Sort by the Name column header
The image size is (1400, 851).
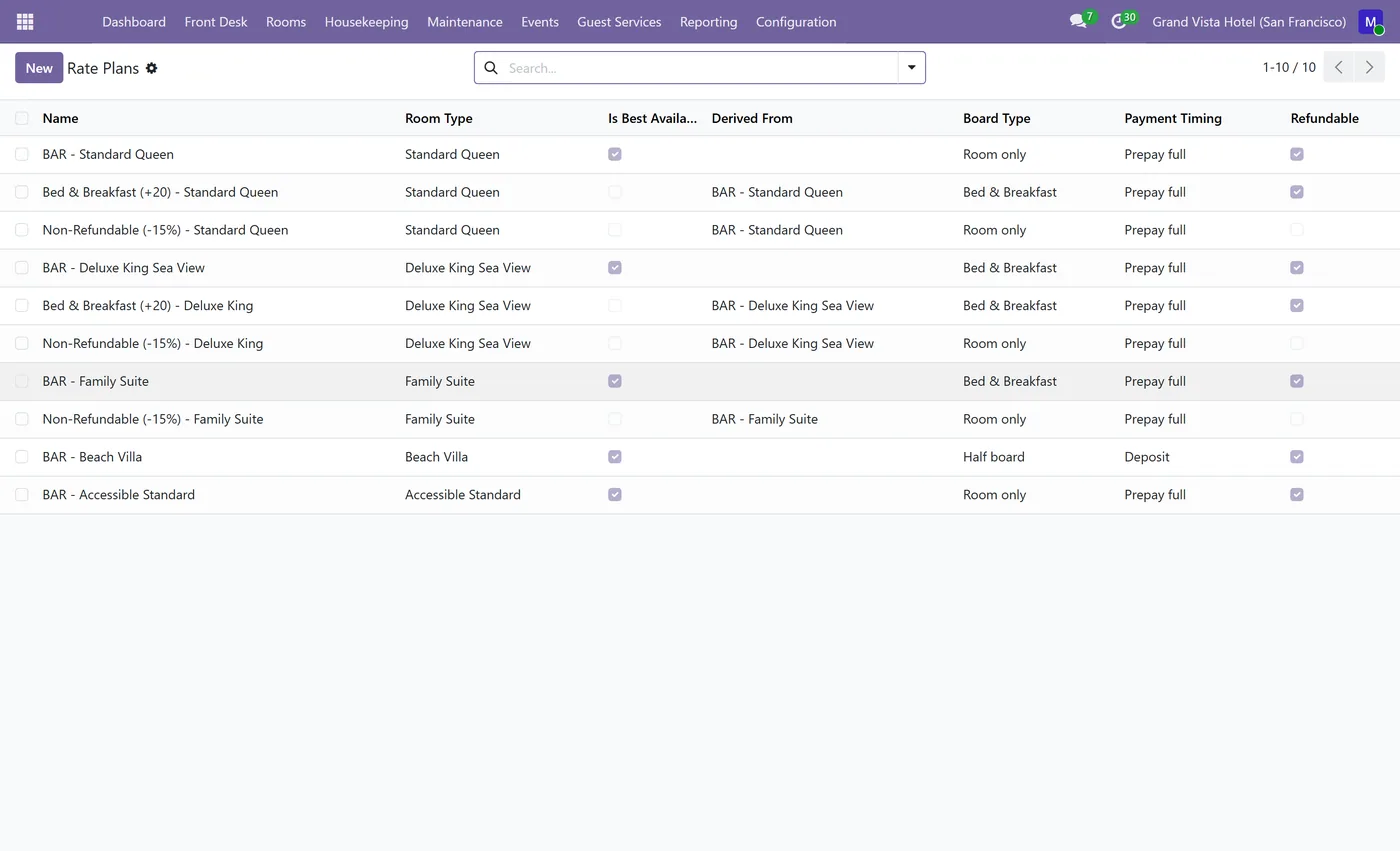click(60, 118)
